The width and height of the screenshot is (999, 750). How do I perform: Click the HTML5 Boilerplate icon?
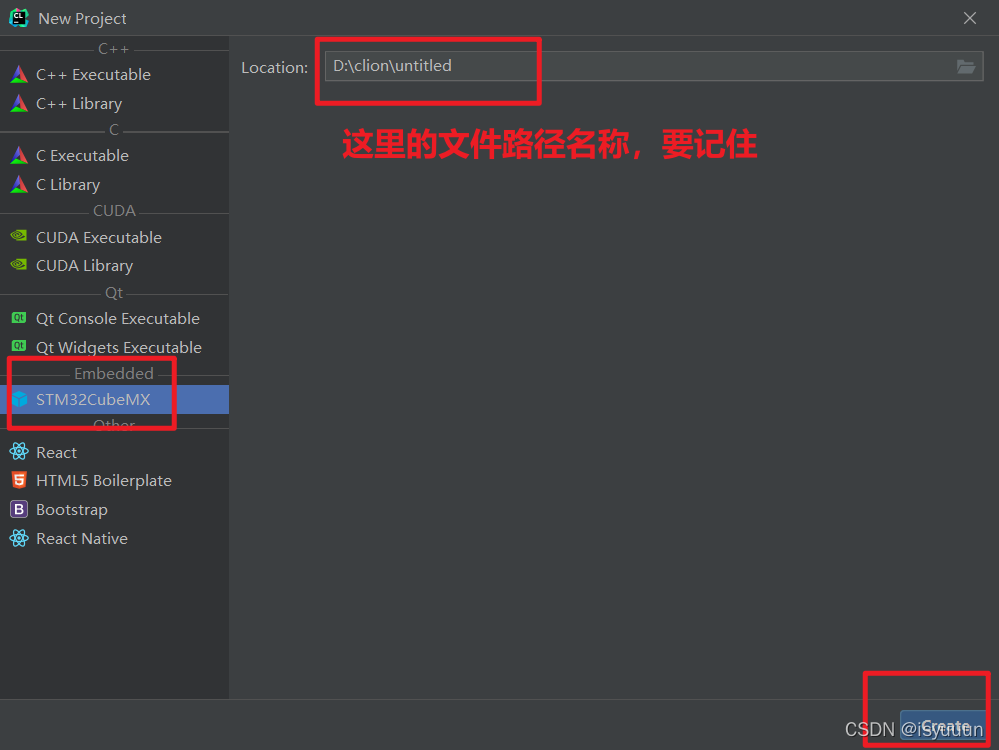pos(19,480)
